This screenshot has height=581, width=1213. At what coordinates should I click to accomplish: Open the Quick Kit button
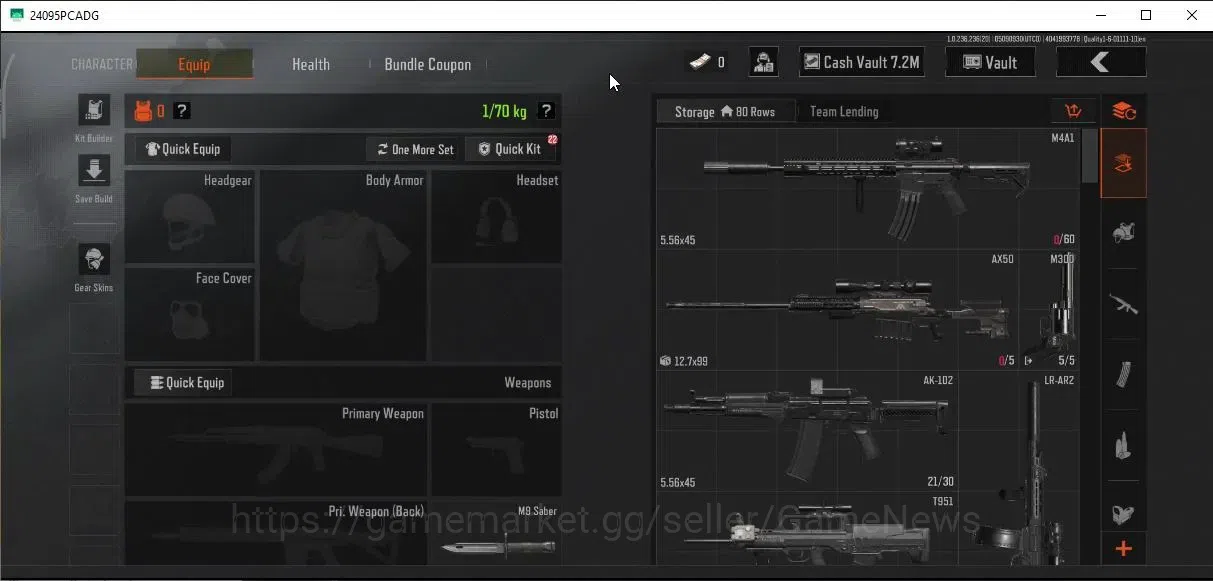[510, 149]
